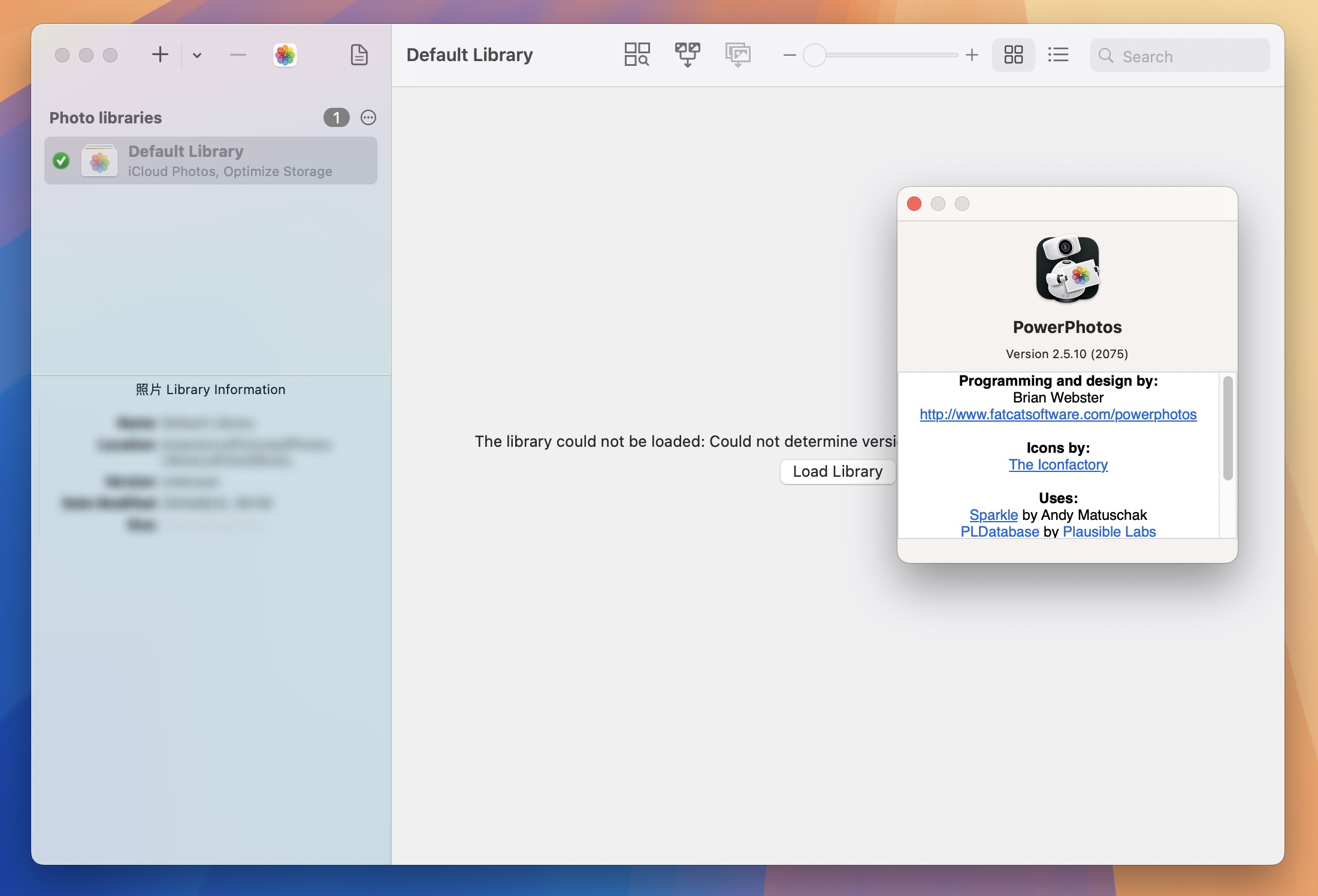Select the list view icon
Viewport: 1318px width, 896px height.
(x=1057, y=54)
